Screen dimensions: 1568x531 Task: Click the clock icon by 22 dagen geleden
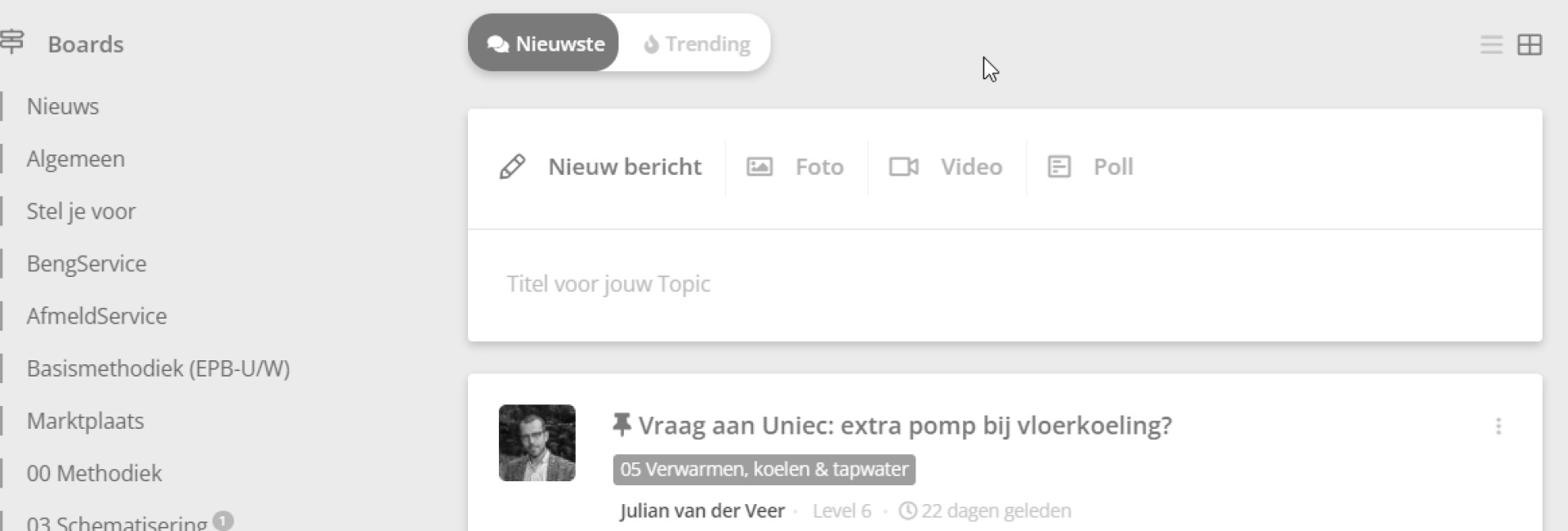pos(907,511)
